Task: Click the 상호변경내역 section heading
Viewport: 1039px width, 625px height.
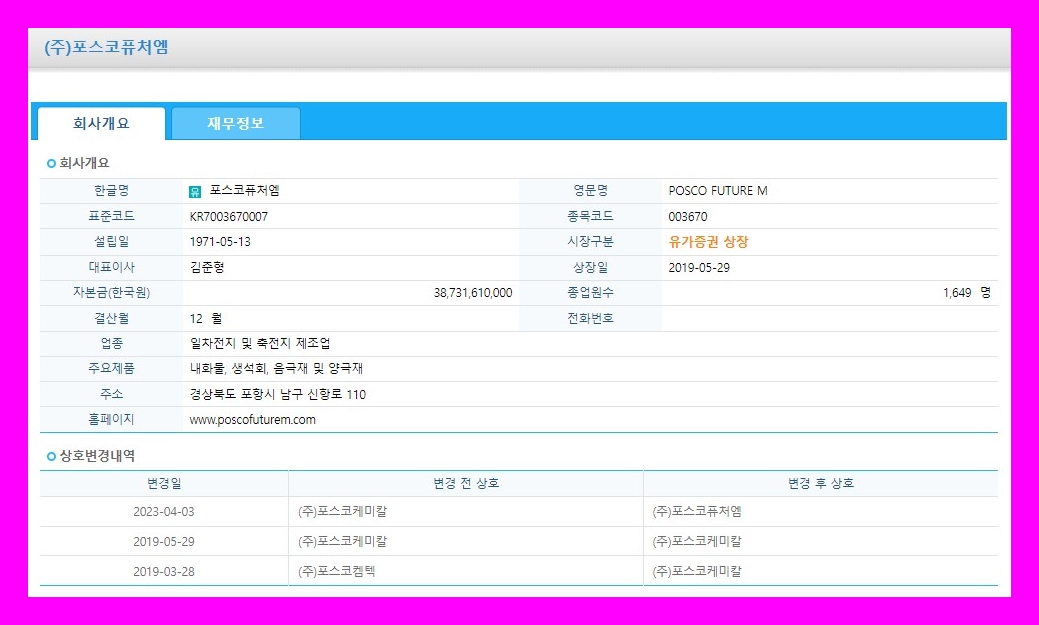Action: click(x=97, y=456)
